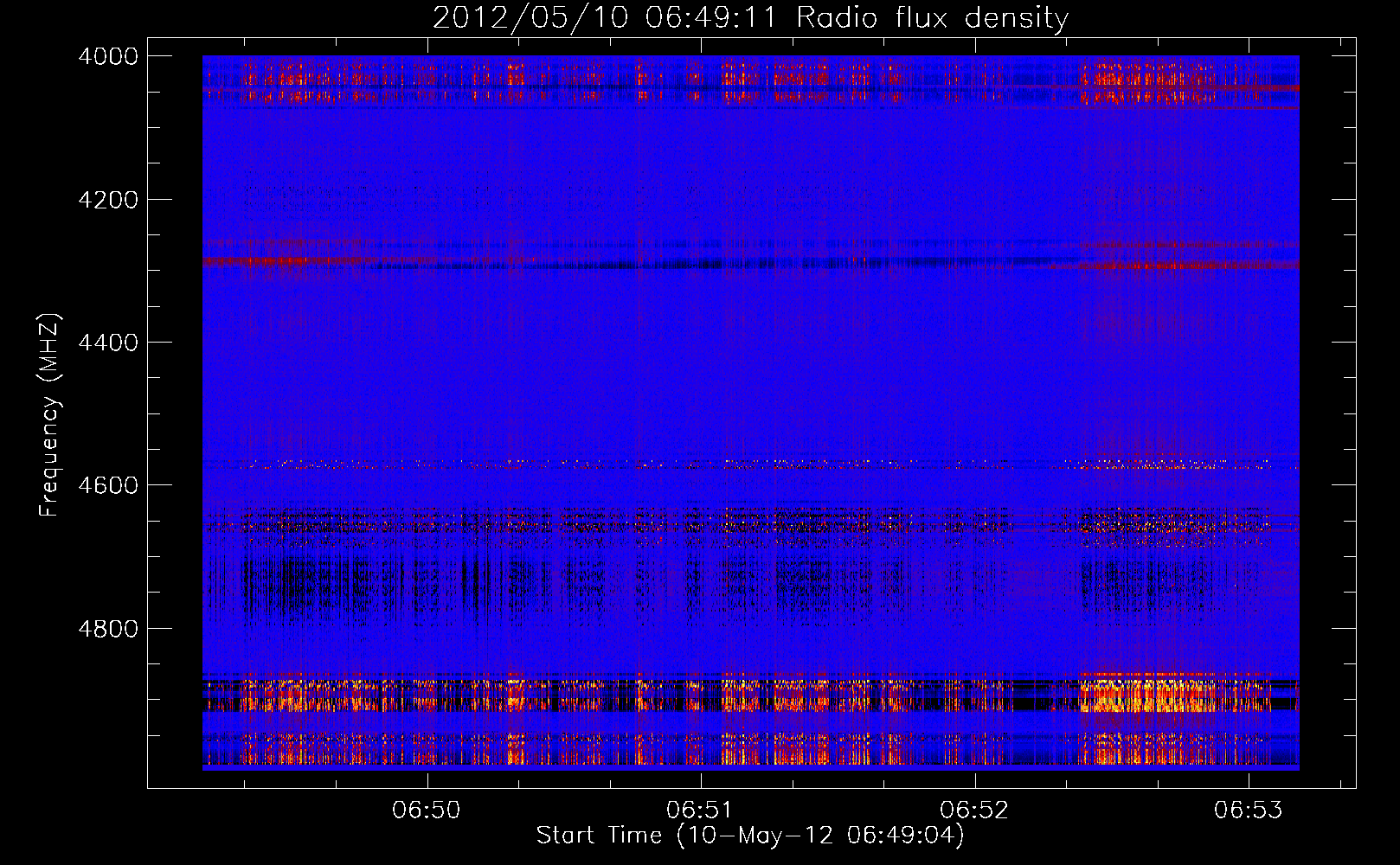Click the 06:51 time tick label
Image resolution: width=1400 pixels, height=865 pixels.
[700, 811]
